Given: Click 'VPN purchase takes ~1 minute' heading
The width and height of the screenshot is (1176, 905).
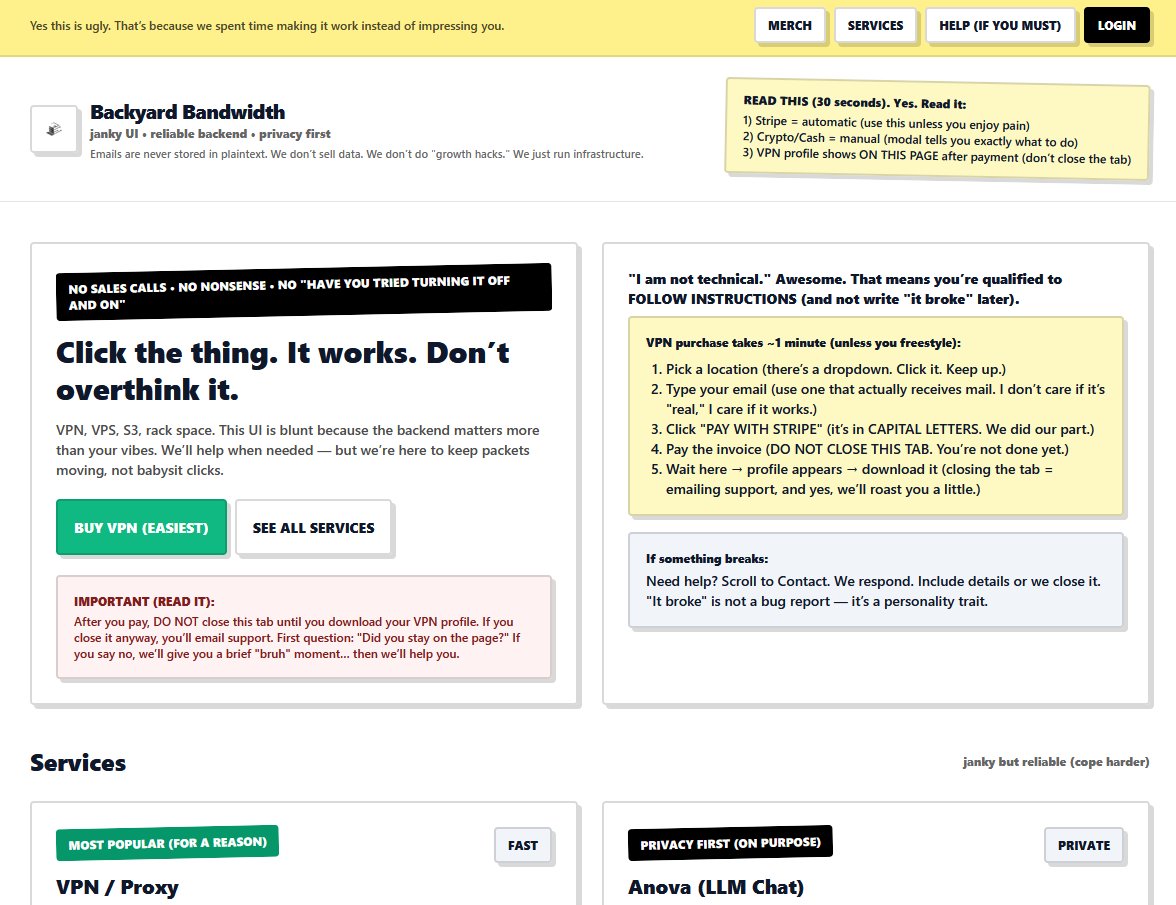Looking at the screenshot, I should click(x=803, y=343).
